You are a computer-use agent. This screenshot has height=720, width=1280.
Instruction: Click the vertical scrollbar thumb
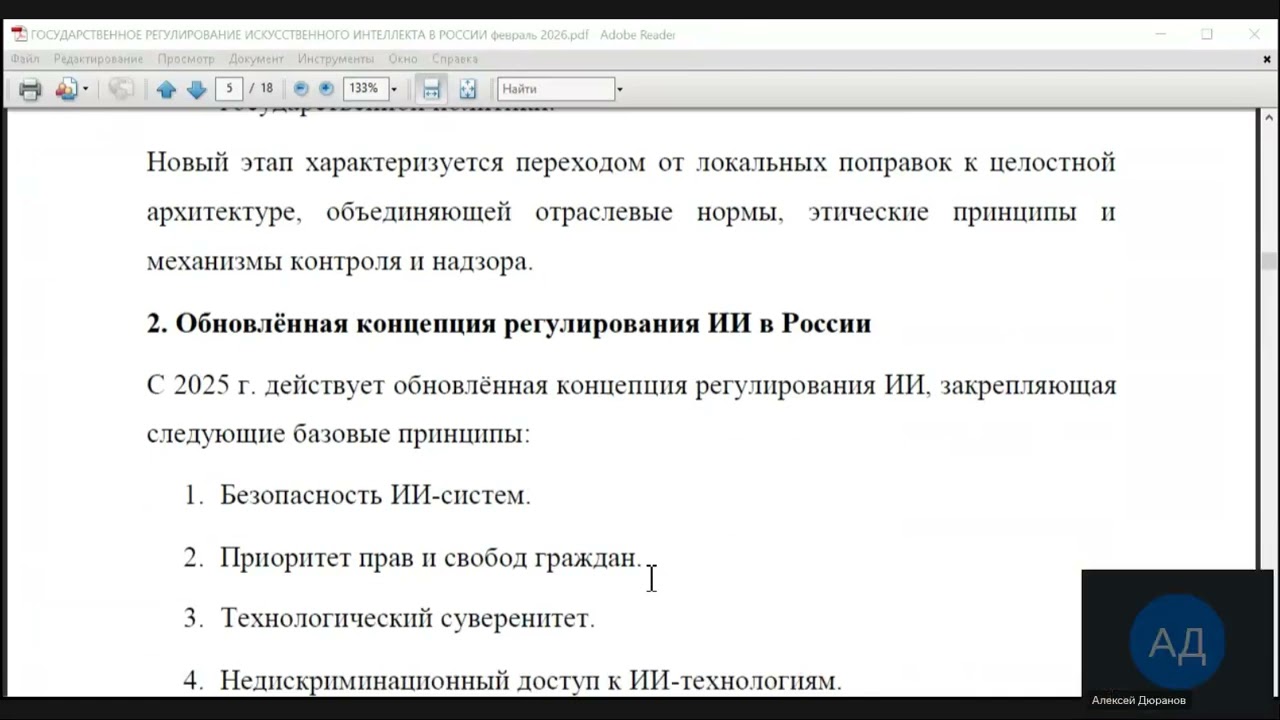[x=1268, y=261]
